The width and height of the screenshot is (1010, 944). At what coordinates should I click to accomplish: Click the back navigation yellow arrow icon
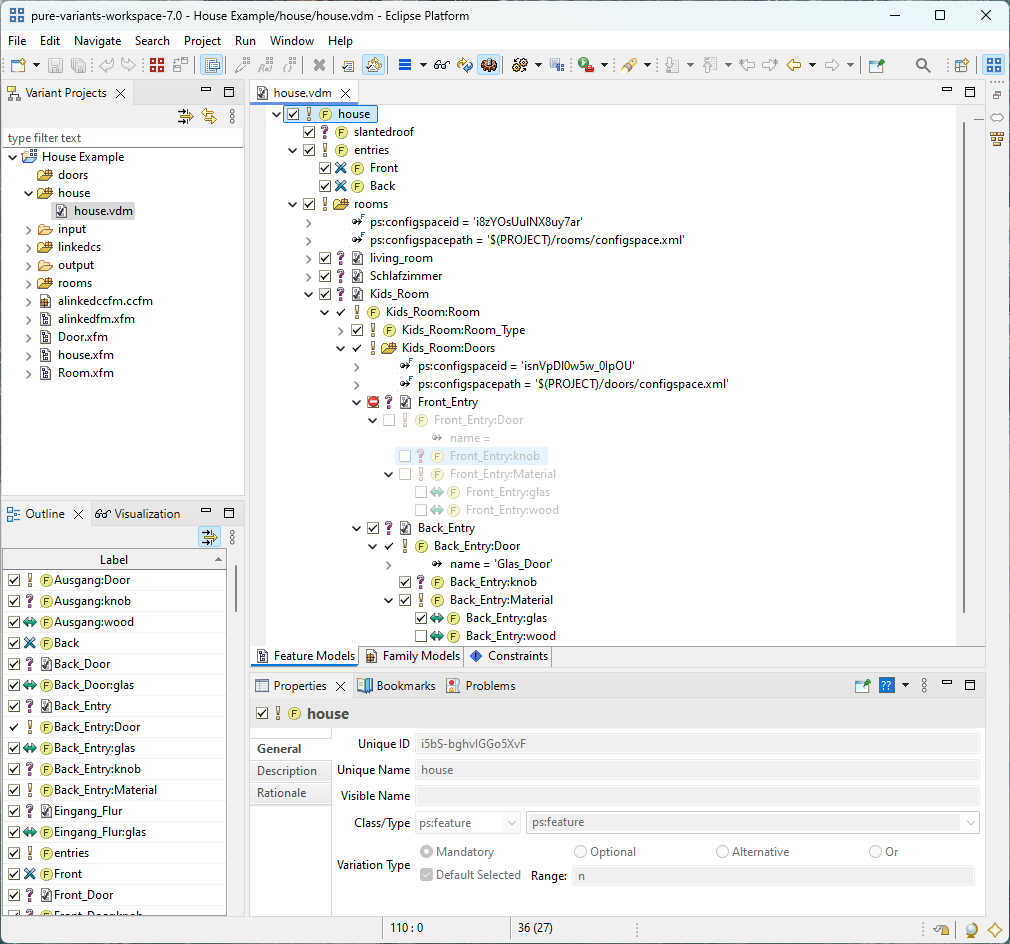coord(795,65)
